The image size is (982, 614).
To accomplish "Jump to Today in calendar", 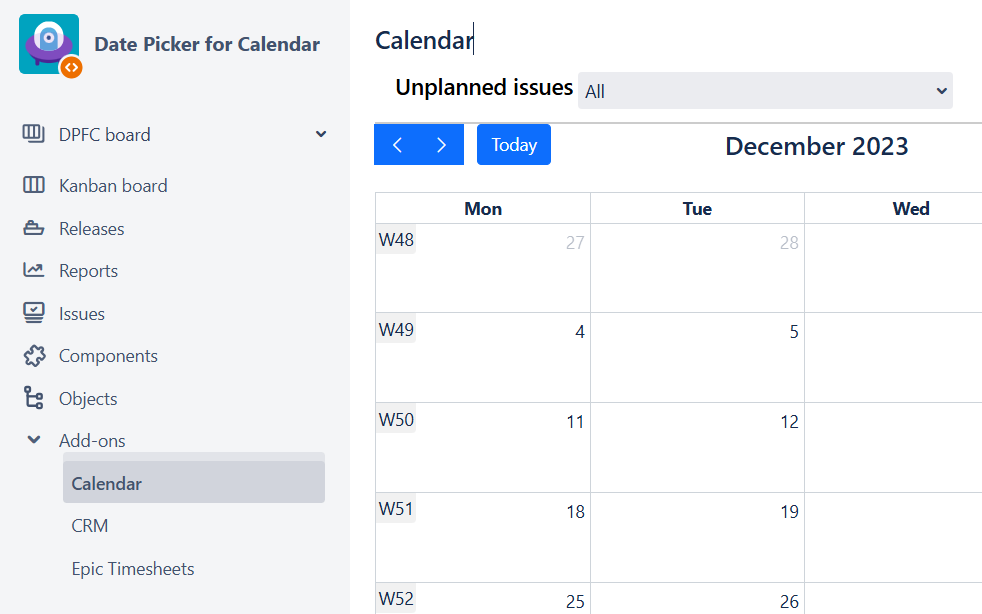I will click(x=514, y=145).
